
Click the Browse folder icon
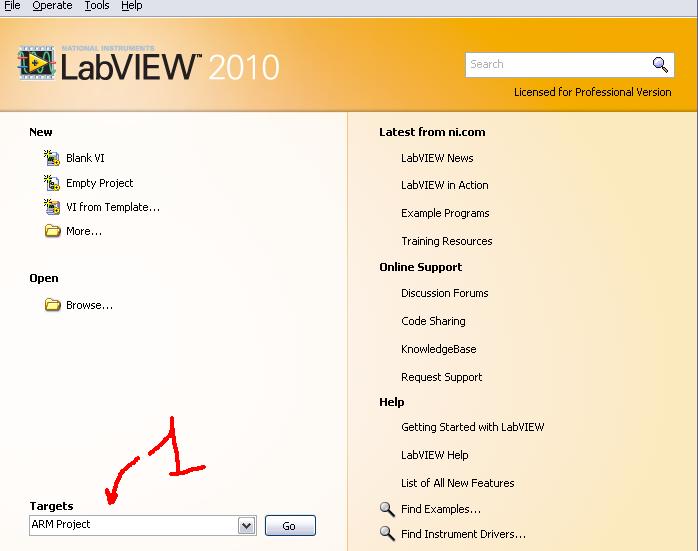(x=53, y=305)
